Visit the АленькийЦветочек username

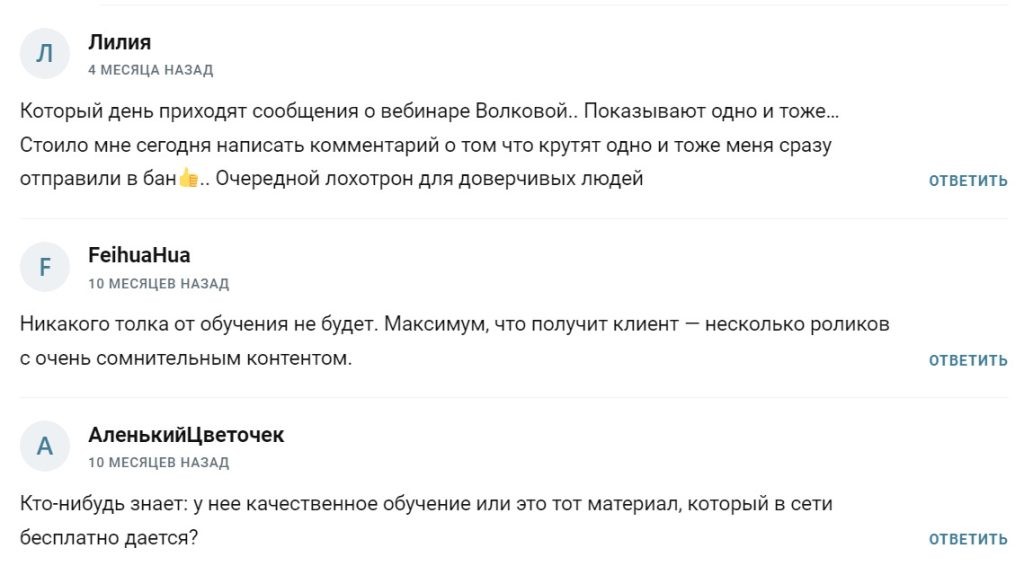[186, 435]
